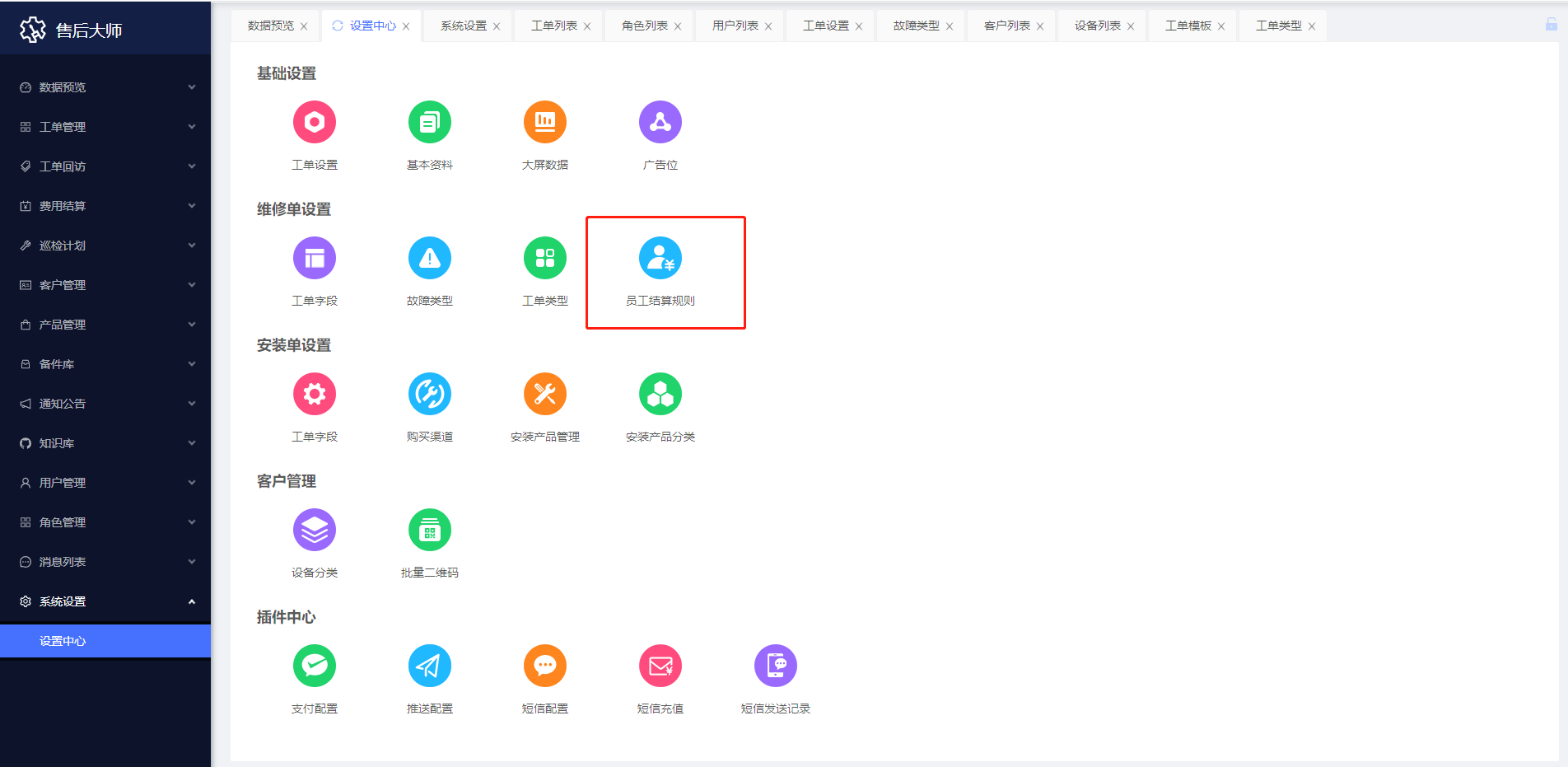This screenshot has height=767, width=1568.
Task: Open 广告位 purple icon
Action: click(x=660, y=123)
